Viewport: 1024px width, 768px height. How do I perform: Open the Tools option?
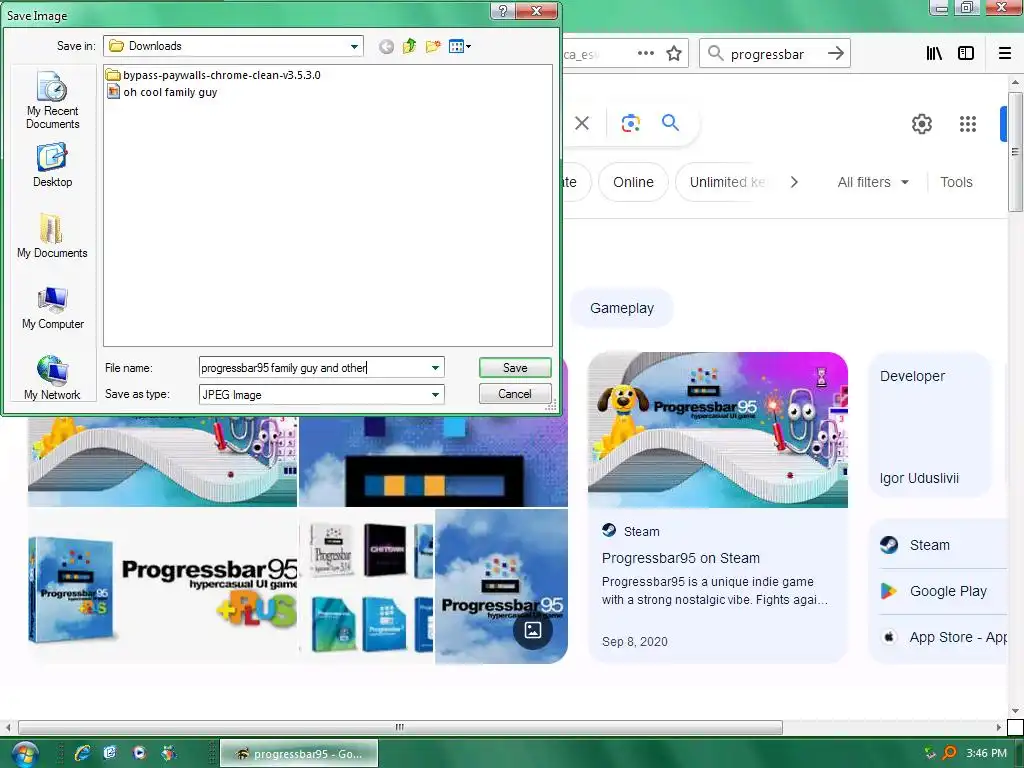(956, 182)
